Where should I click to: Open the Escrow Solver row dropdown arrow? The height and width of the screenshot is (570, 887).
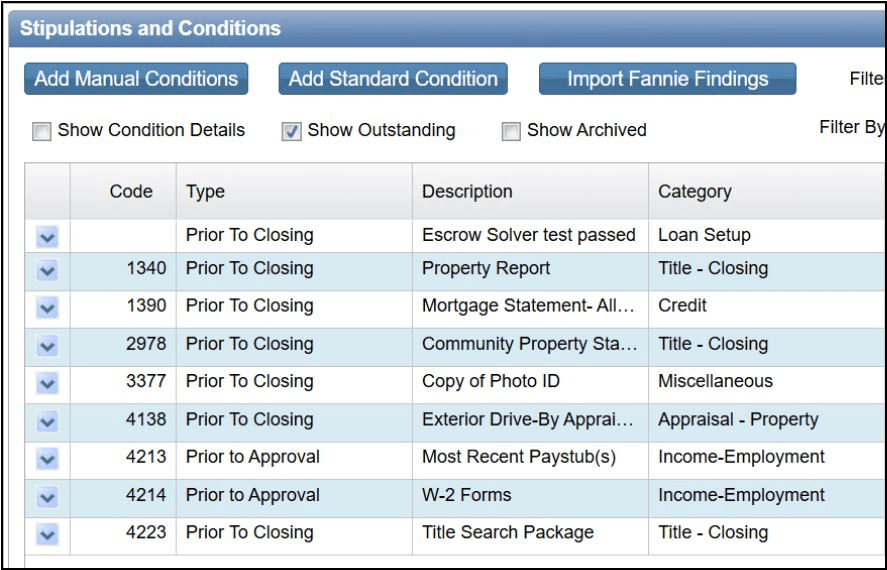coord(47,237)
